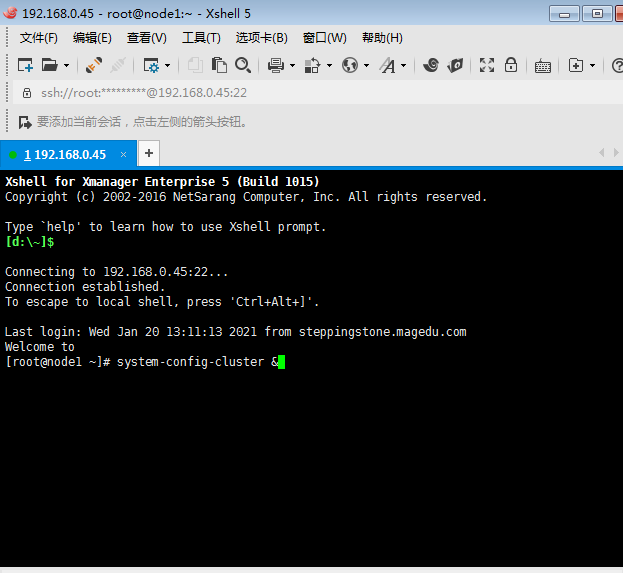623x573 pixels.
Task: Click the green terminal cursor block
Action: tap(281, 362)
